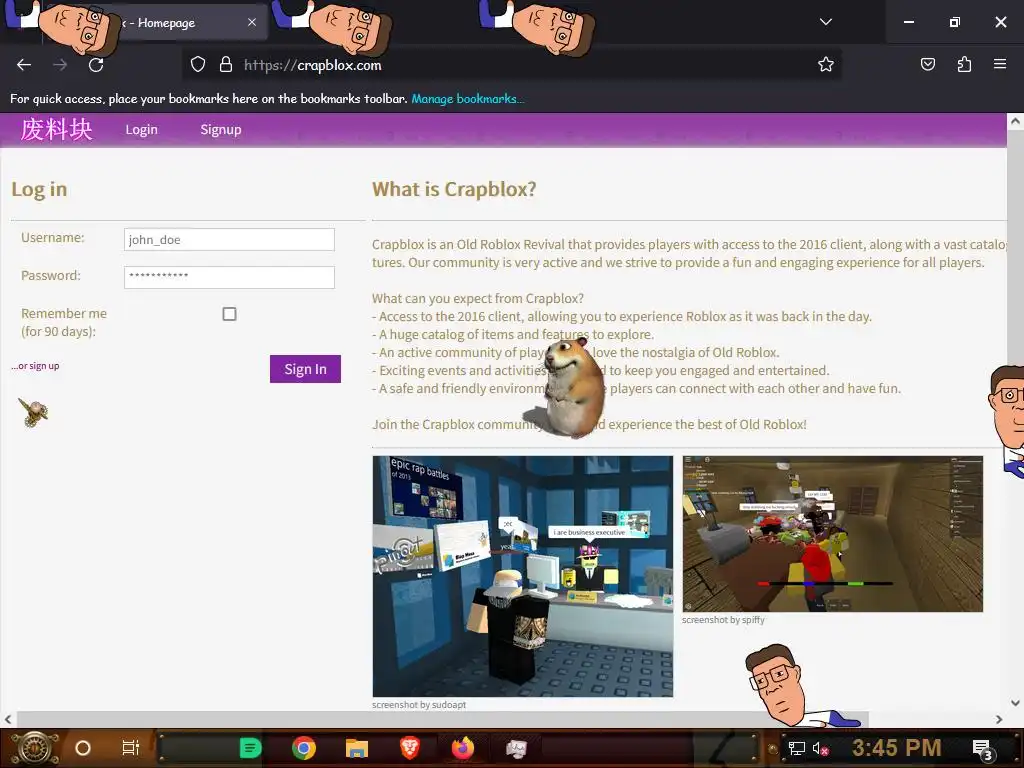Open File Explorer from the taskbar
1024x768 pixels.
coord(357,748)
